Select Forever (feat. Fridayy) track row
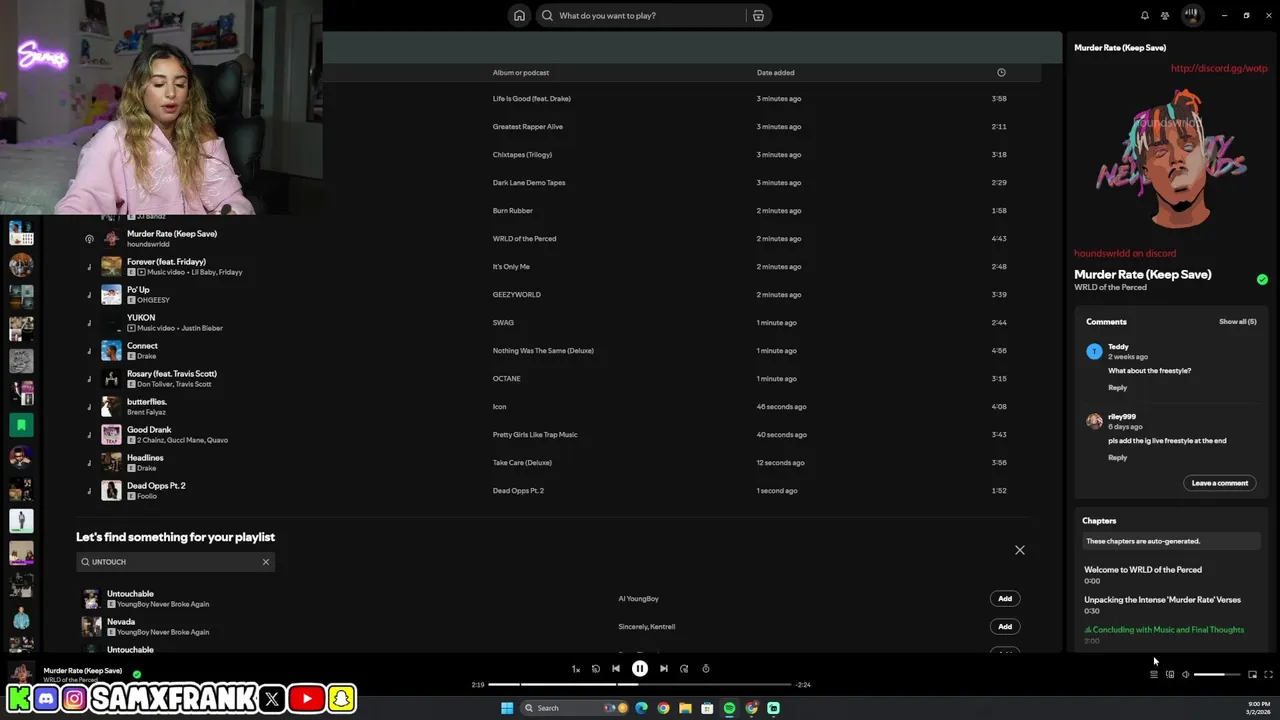This screenshot has width=1280, height=720. [x=560, y=267]
